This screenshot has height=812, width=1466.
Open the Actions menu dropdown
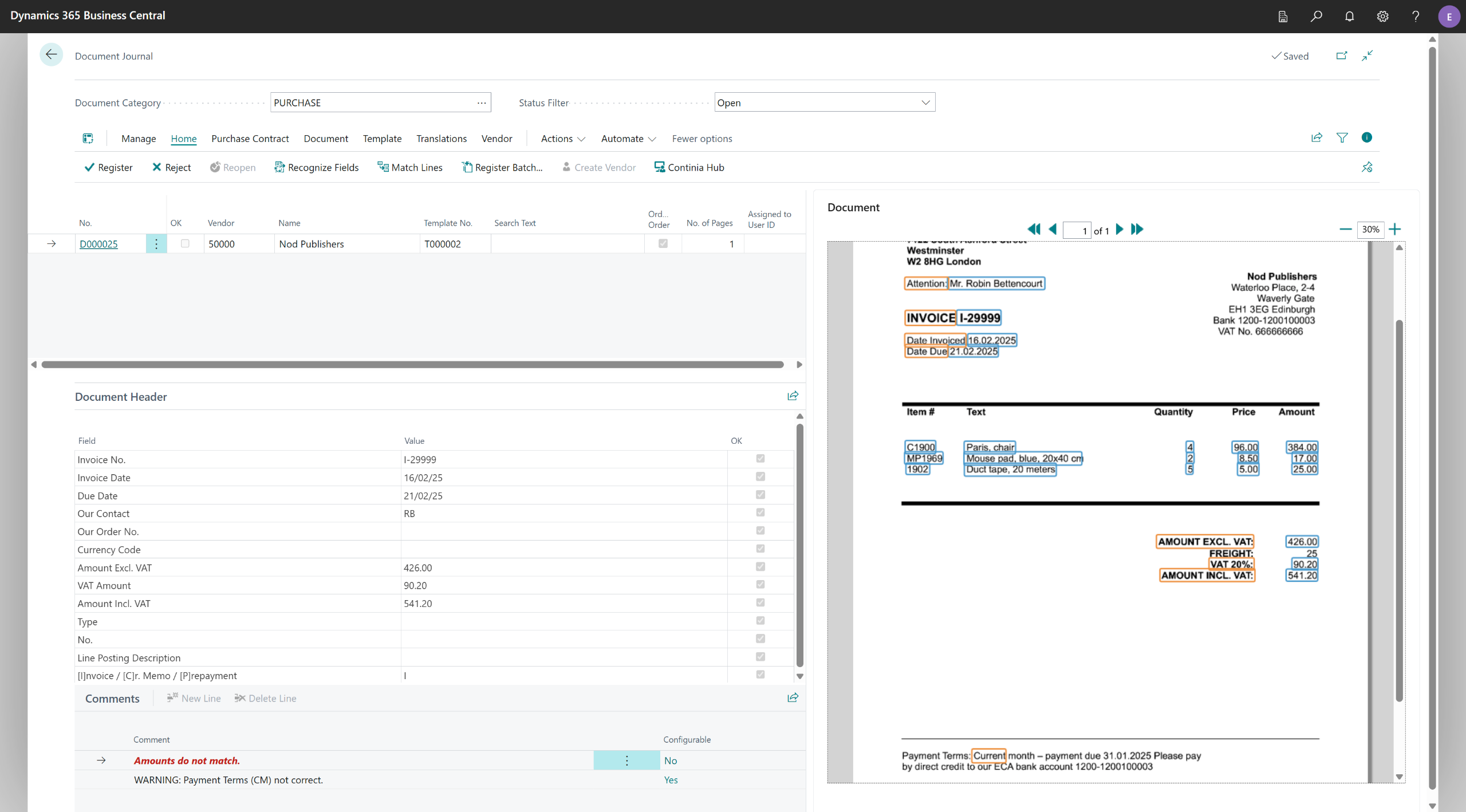tap(563, 139)
